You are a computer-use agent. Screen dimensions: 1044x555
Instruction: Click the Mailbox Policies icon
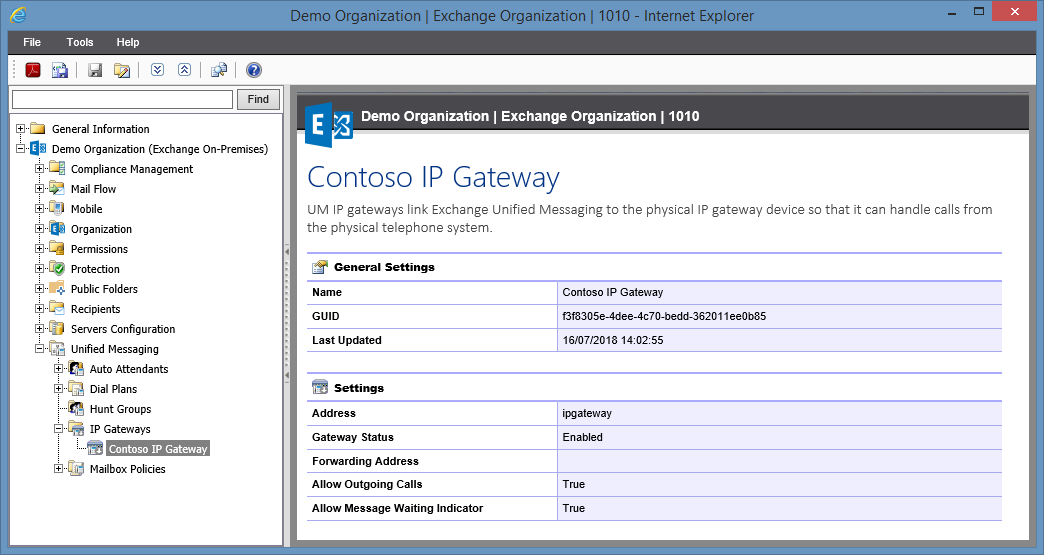[x=76, y=468]
